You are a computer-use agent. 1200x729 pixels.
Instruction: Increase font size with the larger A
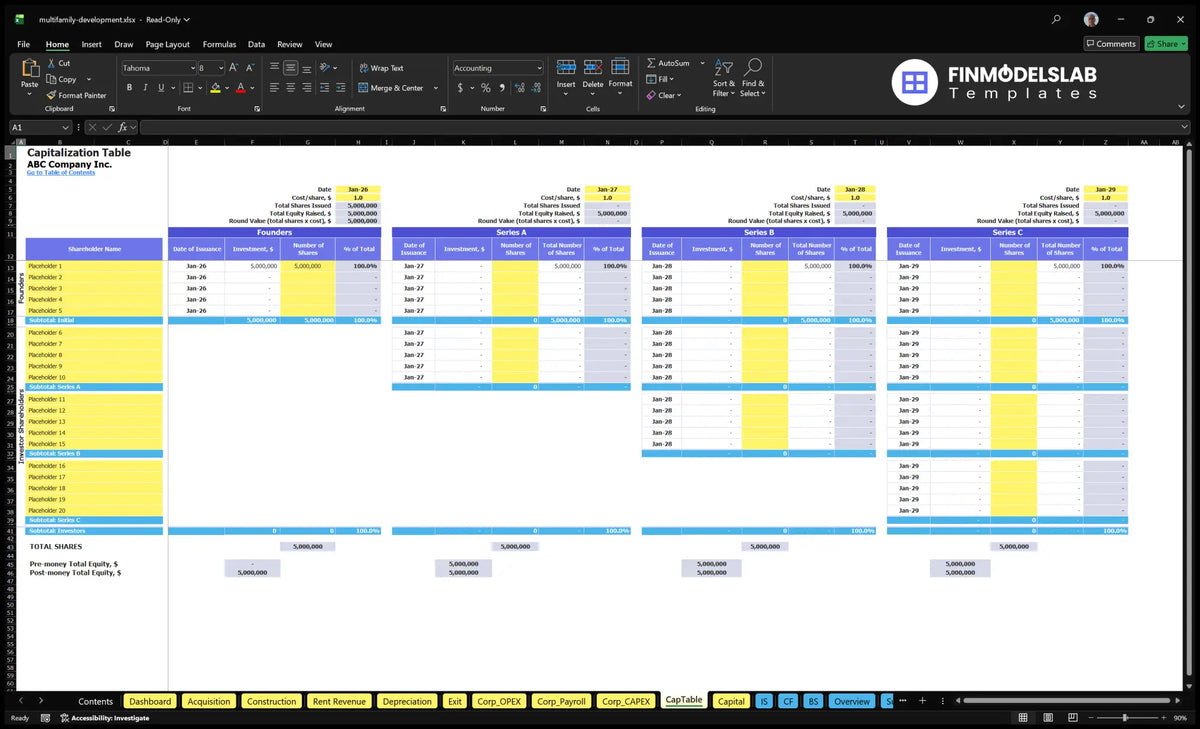click(x=234, y=68)
